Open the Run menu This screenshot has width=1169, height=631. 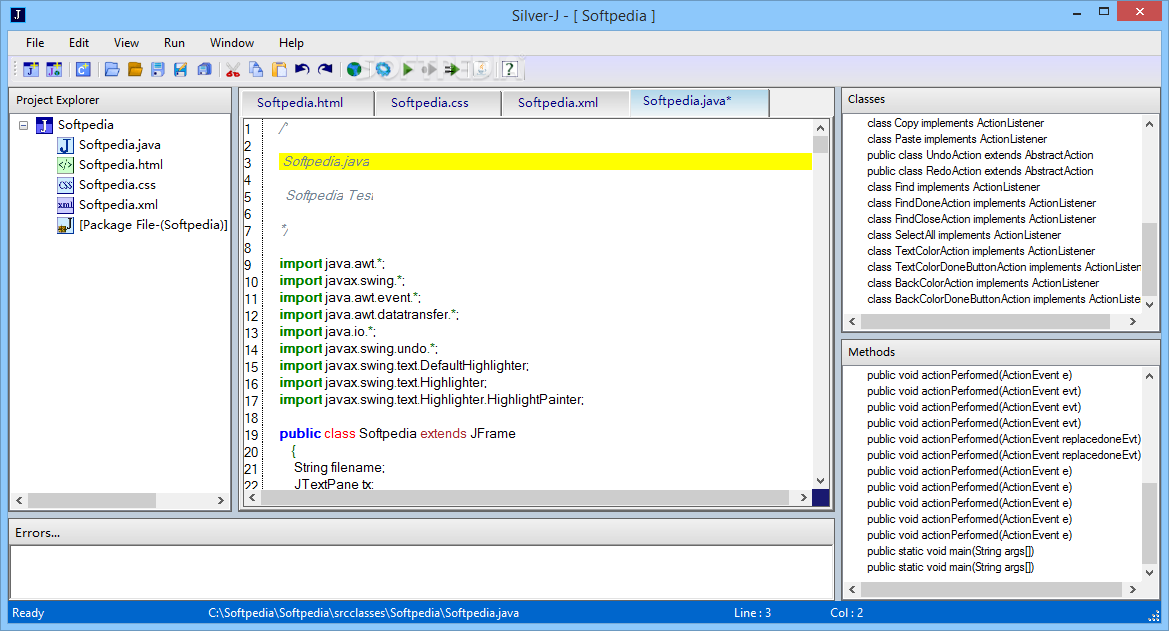click(174, 43)
